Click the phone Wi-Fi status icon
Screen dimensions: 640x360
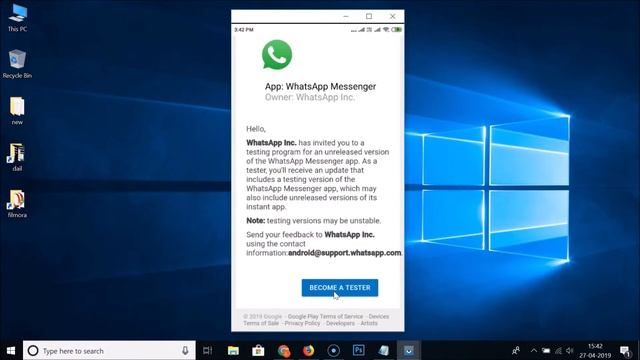(x=386, y=29)
